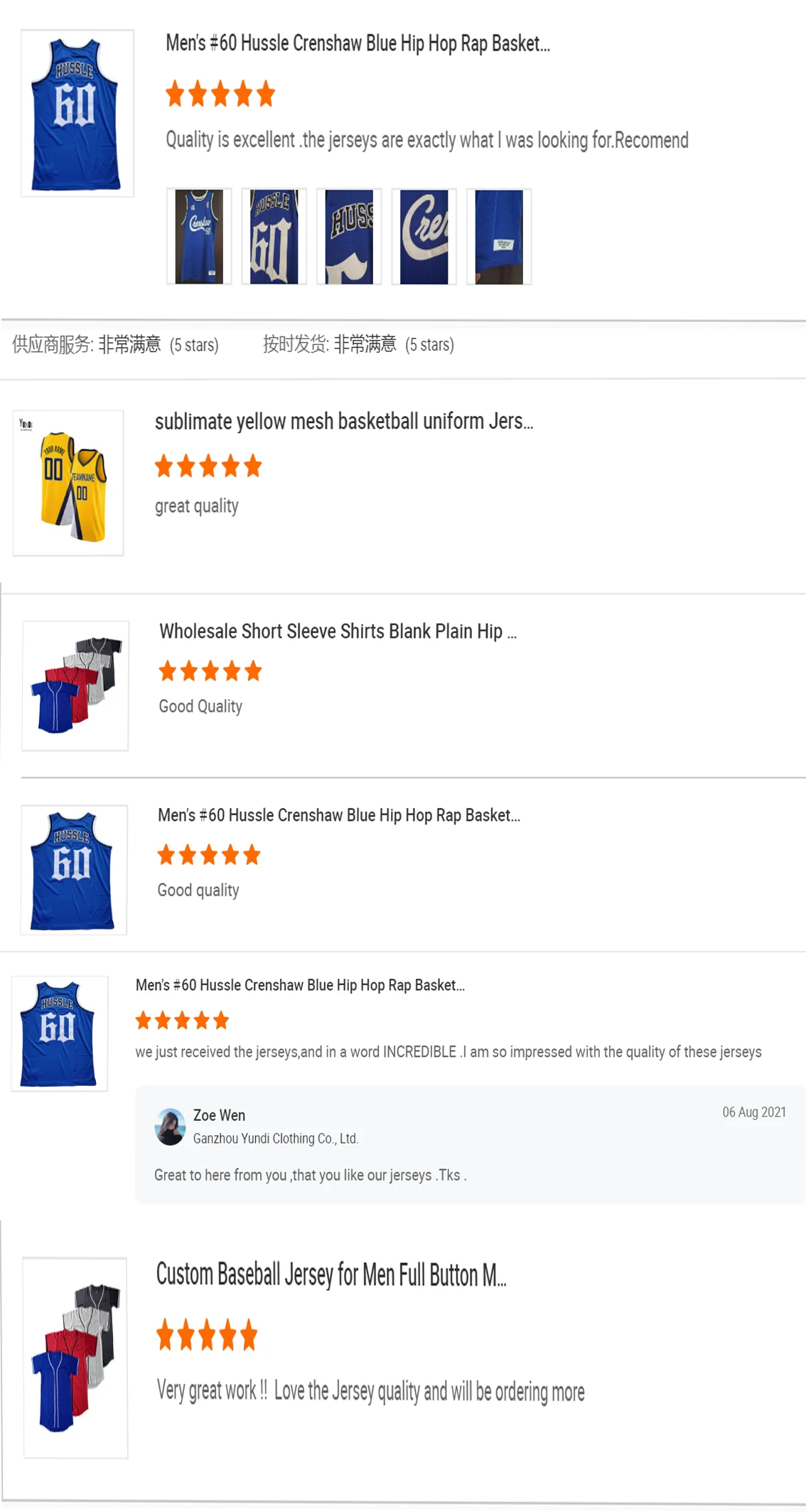Click the Zoe Wen reviewer name
The width and height of the screenshot is (806, 1512).
[x=219, y=1115]
